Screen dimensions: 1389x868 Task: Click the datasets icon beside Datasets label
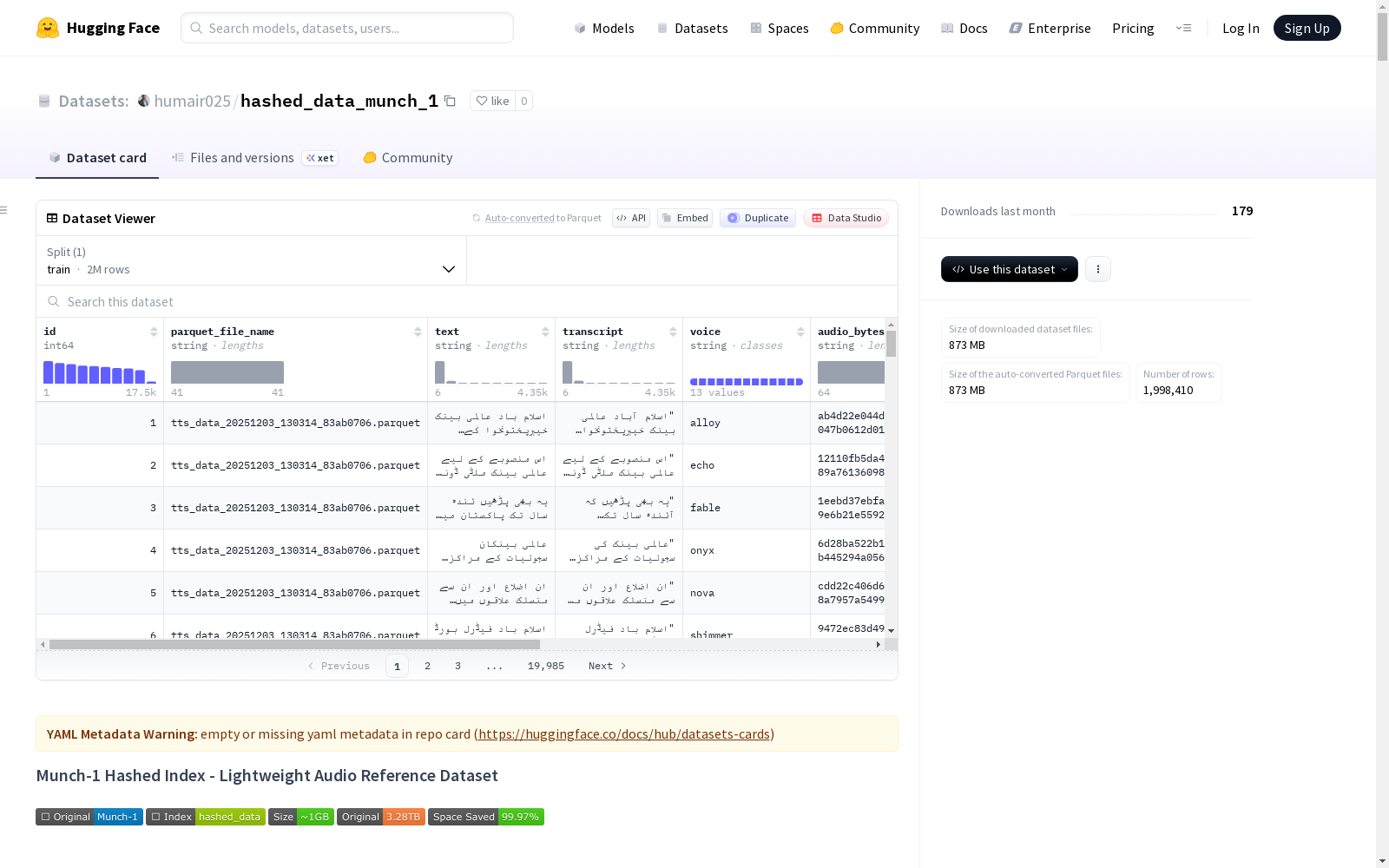44,101
